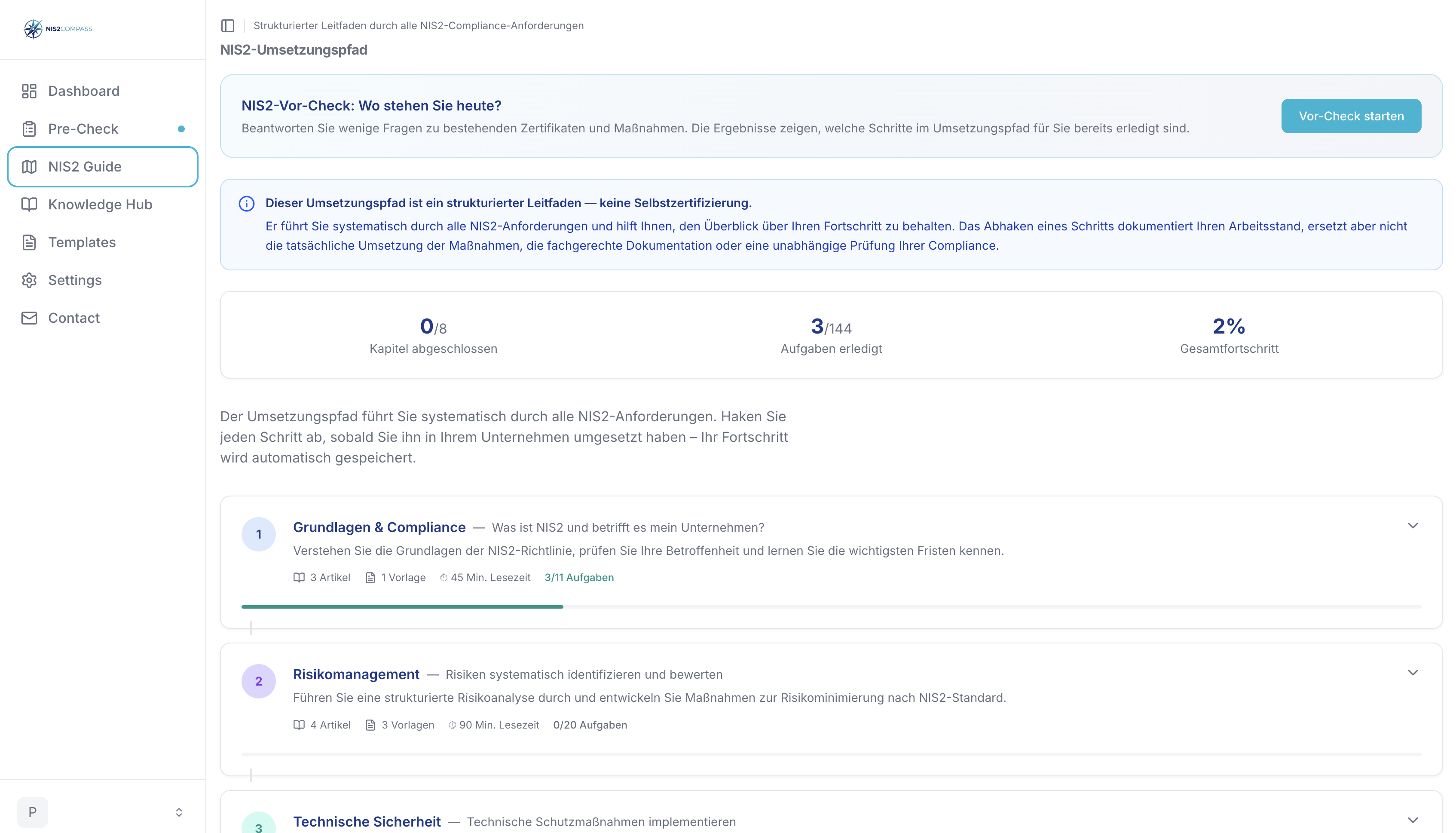Expand the Technische Sicherheit chapter chevron
Viewport: 1456px width, 833px height.
[x=1412, y=820]
